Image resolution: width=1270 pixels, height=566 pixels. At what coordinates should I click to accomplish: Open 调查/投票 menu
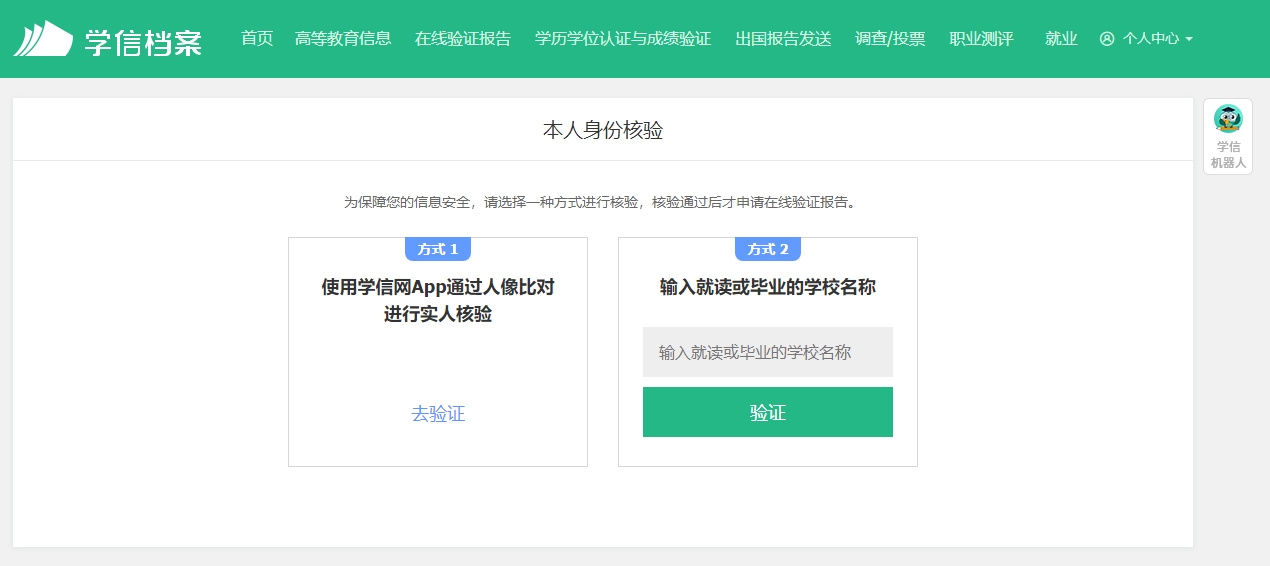point(890,39)
